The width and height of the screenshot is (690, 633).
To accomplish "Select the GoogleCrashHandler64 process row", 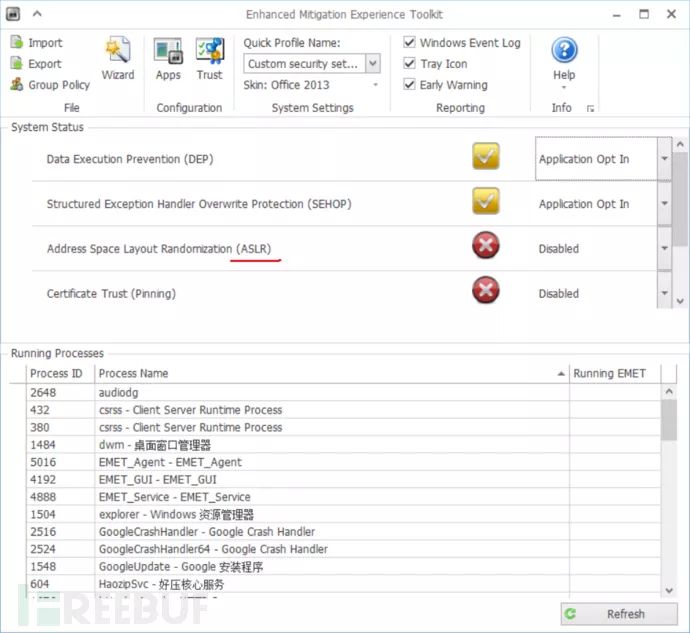I will [x=343, y=549].
